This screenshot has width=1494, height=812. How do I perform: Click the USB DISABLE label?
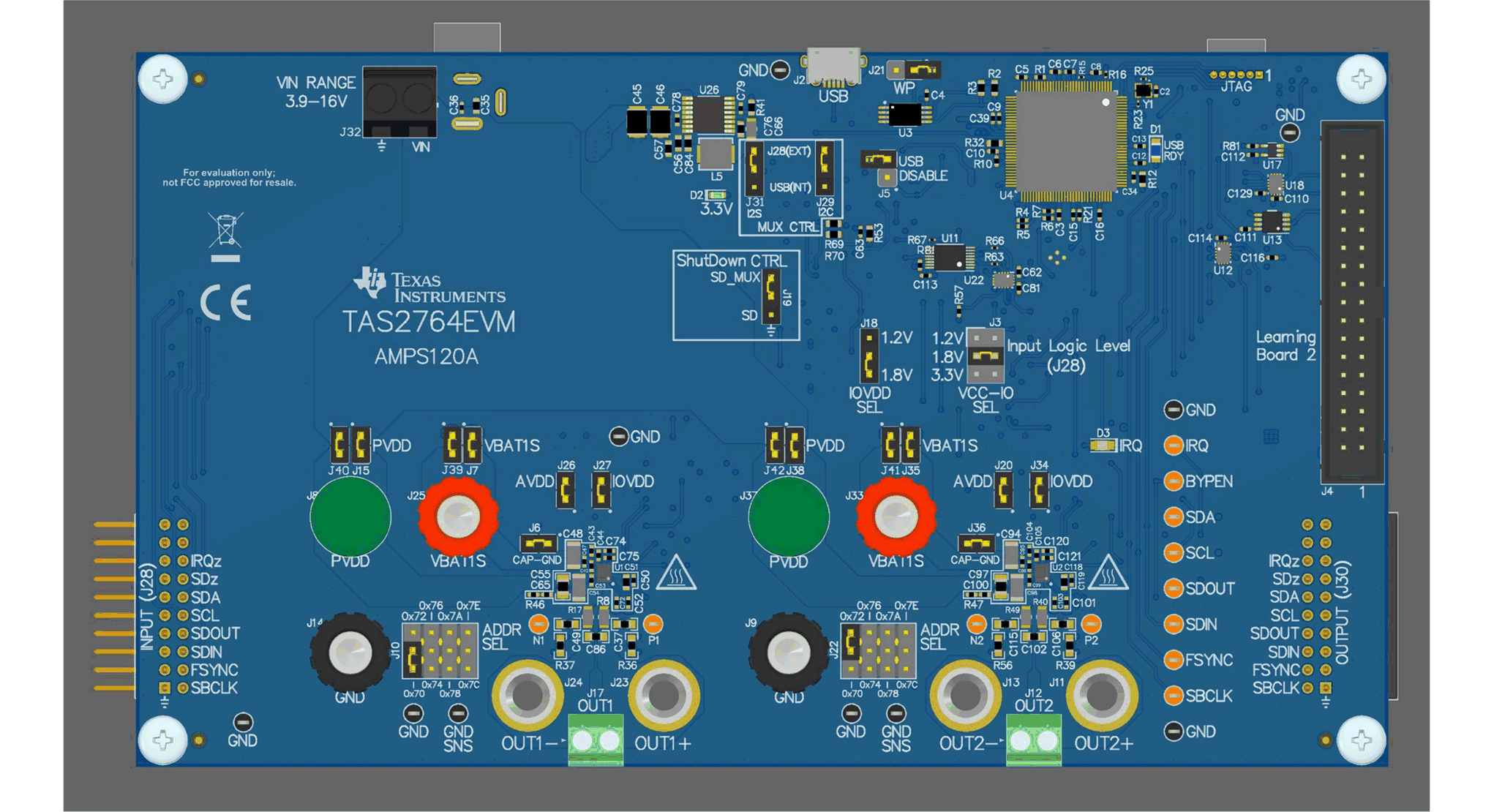pyautogui.click(x=923, y=168)
